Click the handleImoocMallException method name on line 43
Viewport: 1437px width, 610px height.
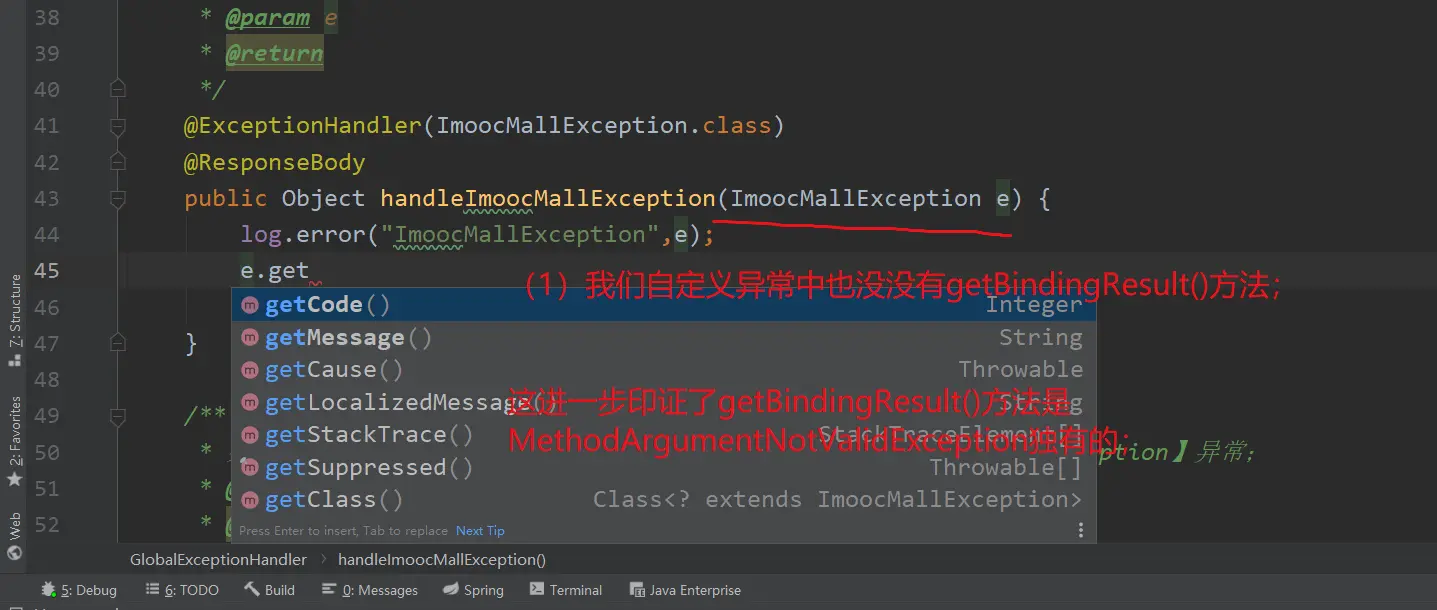pyautogui.click(x=548, y=198)
